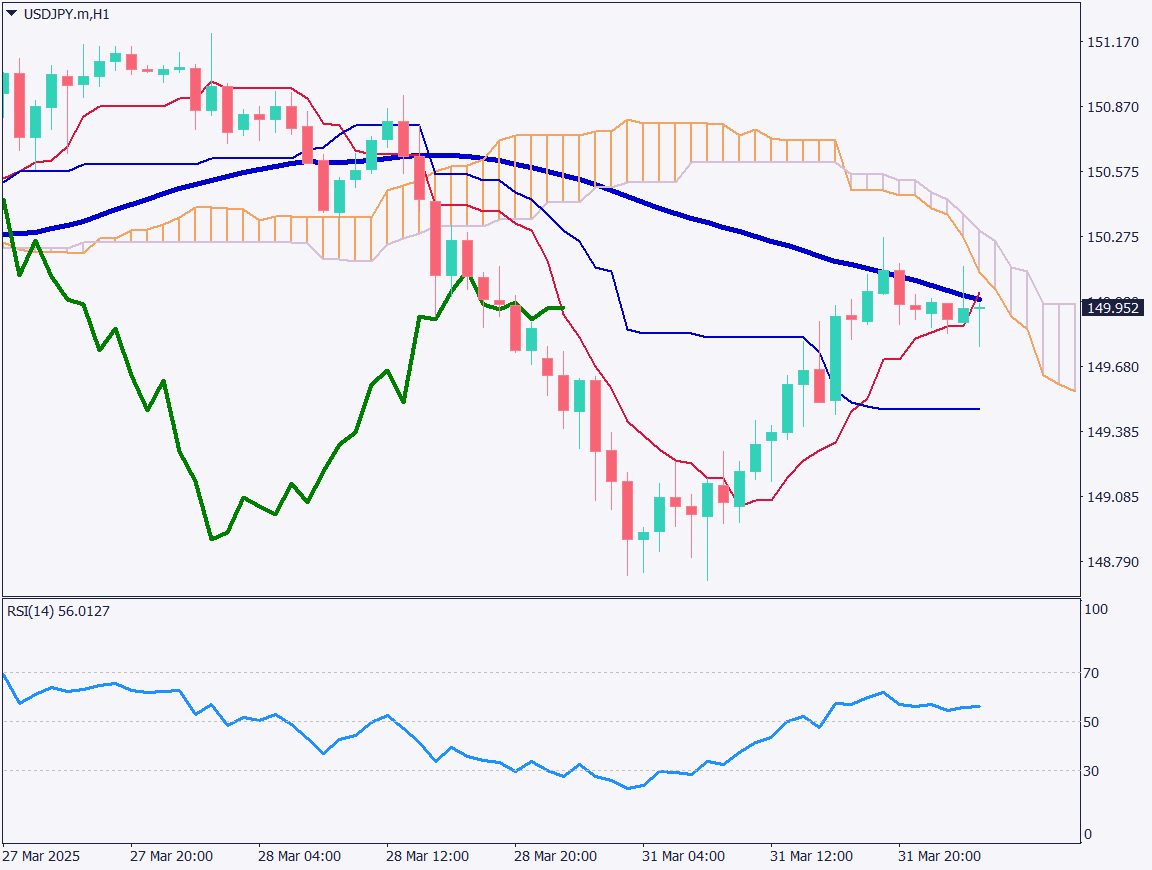Select the 27 Mar 2025 date label

[x=41, y=857]
